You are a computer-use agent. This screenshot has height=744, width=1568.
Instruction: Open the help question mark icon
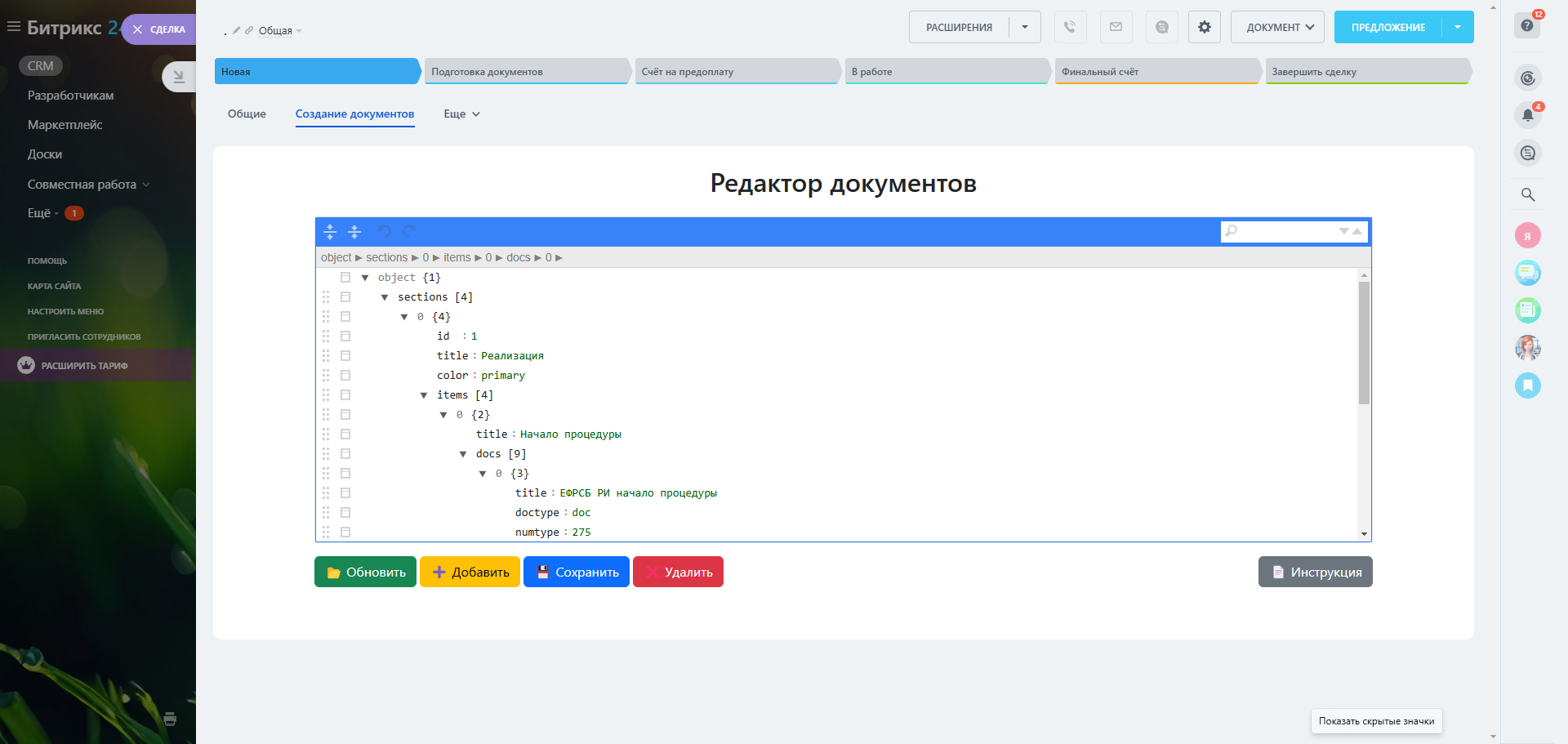coord(1527,25)
